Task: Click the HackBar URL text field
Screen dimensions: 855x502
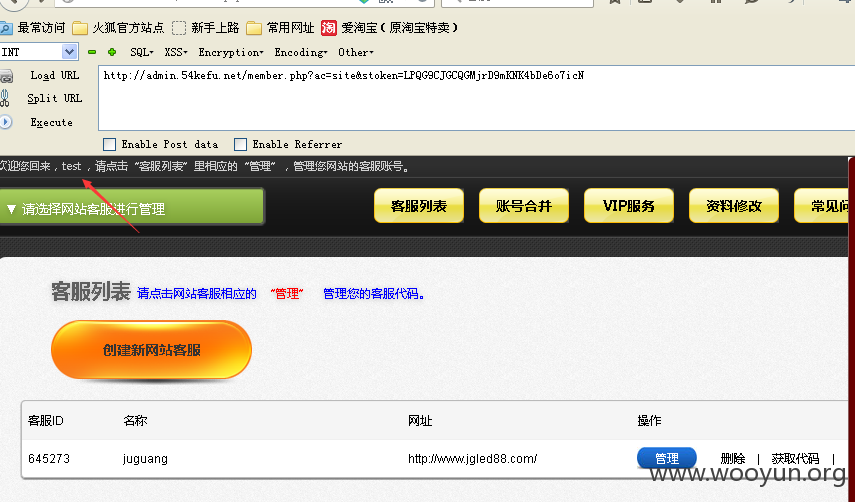Action: [x=477, y=98]
